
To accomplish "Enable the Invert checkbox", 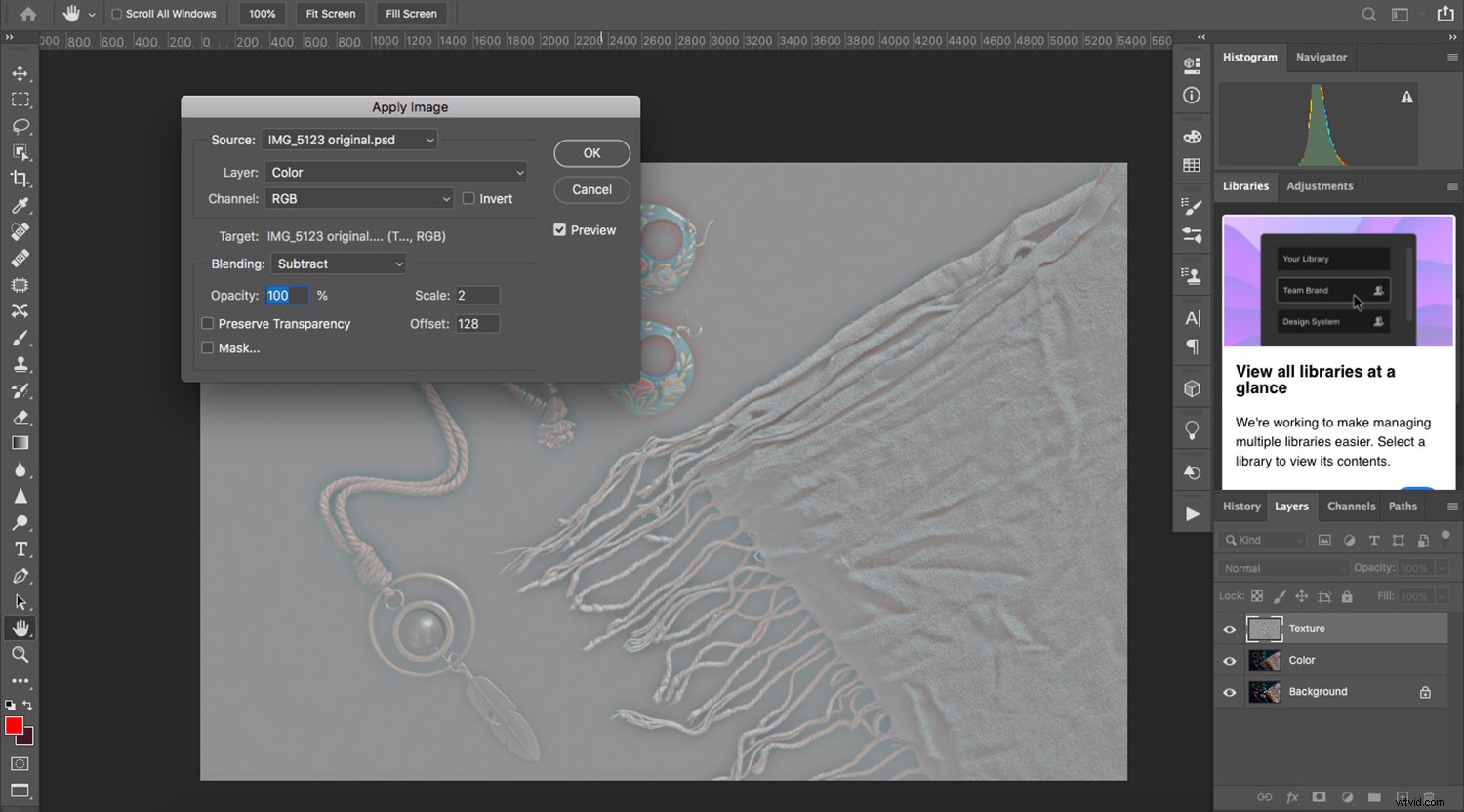I will pyautogui.click(x=468, y=198).
